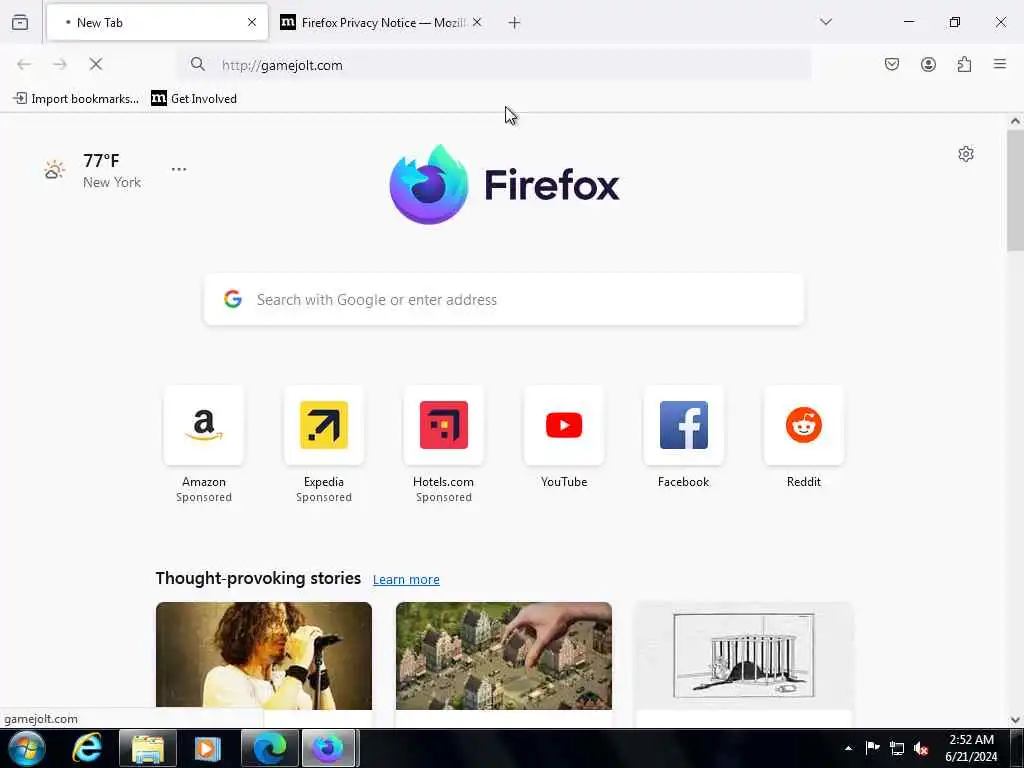
Task: Open Get Involved bookmark
Action: 194,99
